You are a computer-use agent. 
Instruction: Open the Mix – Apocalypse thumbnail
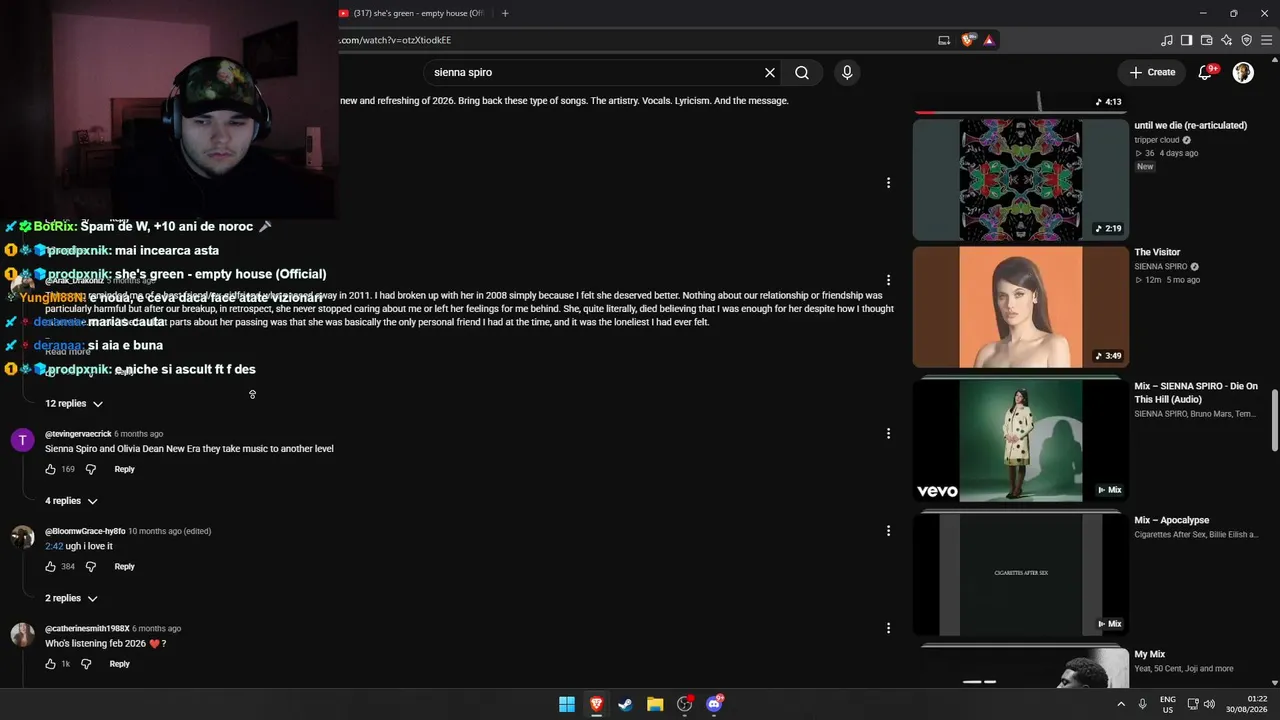coord(1020,574)
